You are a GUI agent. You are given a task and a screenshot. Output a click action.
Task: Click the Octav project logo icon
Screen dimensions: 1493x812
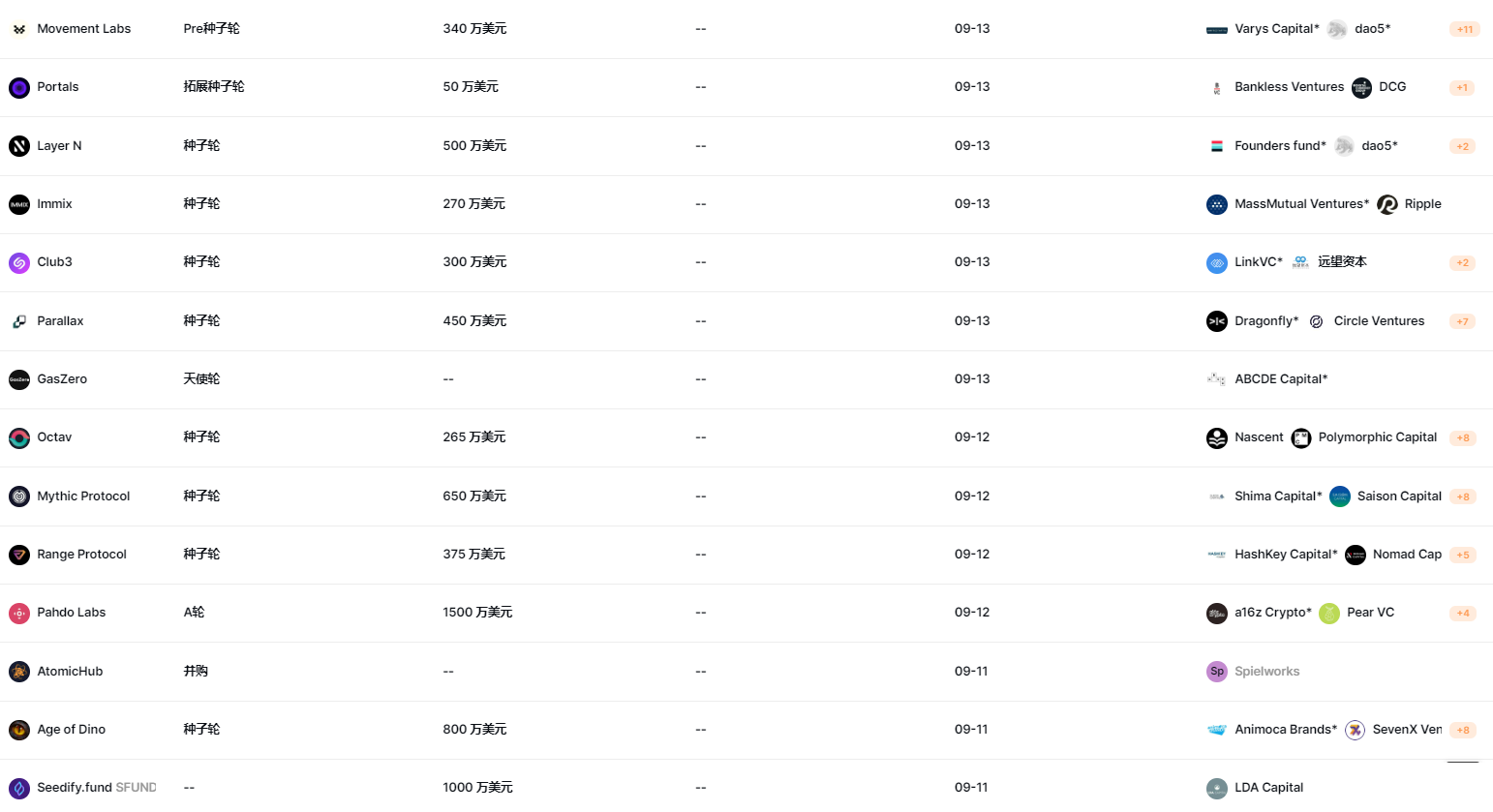point(19,437)
